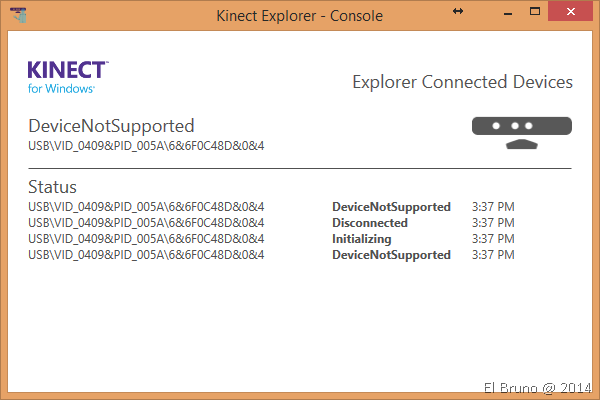Screen dimensions: 600x400
Task: Click the Kinect for Windows logo
Action: [68, 77]
